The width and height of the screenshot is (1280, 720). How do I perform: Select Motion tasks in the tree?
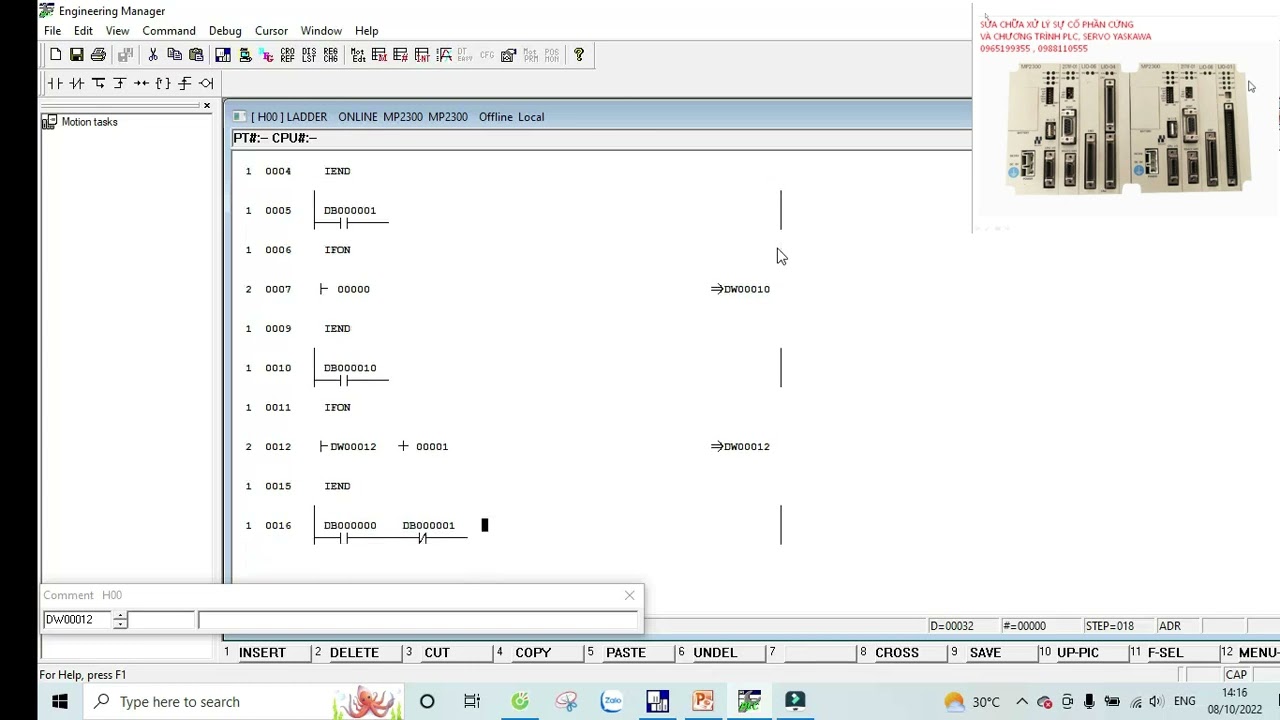pos(89,122)
